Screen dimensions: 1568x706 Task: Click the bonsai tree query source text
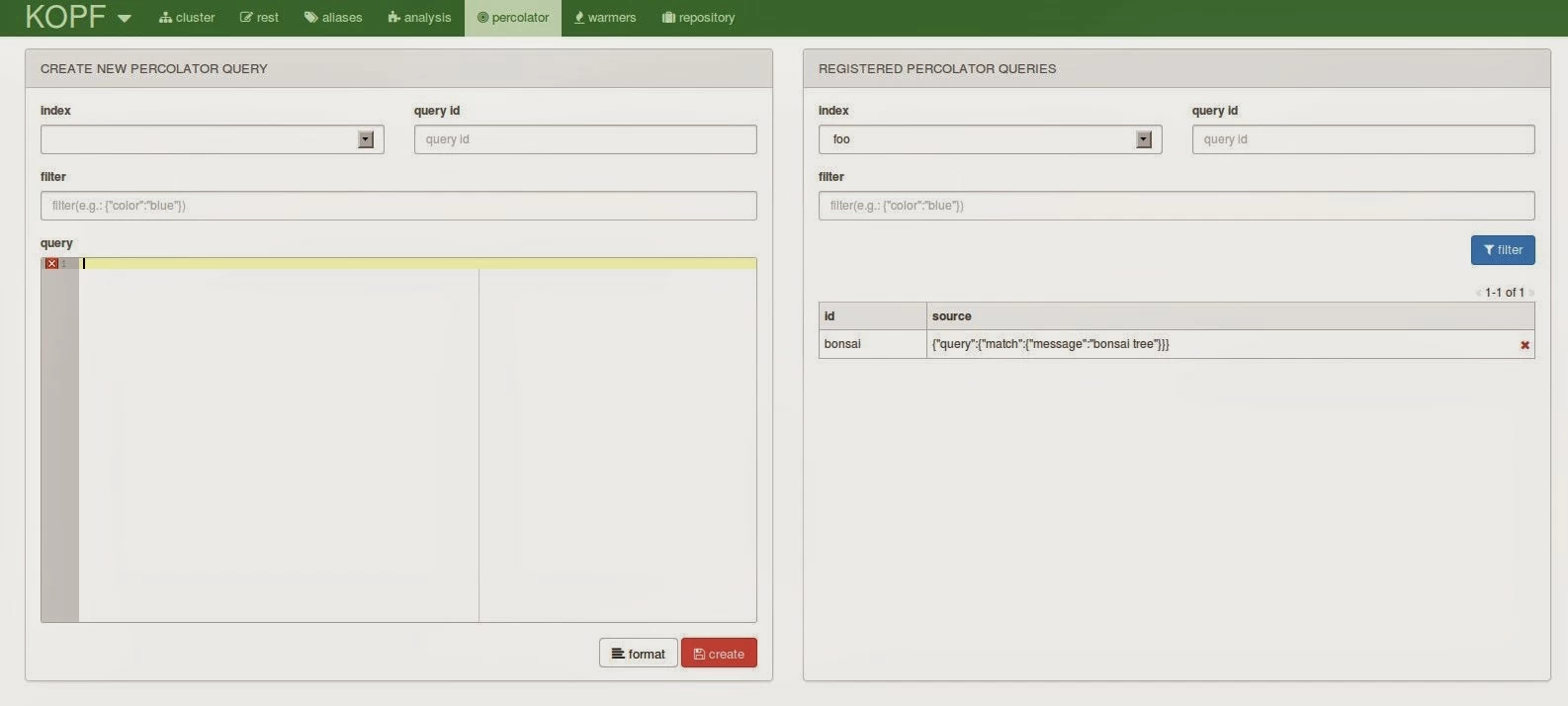point(1050,344)
